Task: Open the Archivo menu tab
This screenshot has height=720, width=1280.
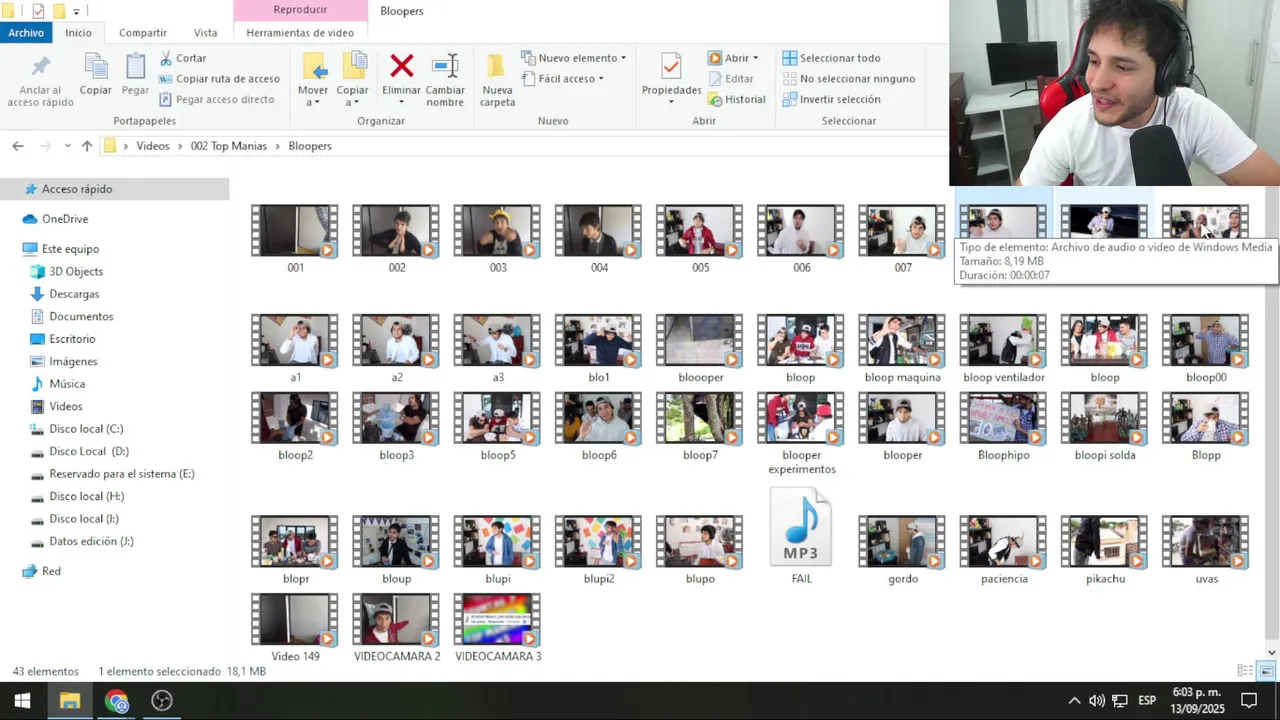Action: click(x=26, y=32)
